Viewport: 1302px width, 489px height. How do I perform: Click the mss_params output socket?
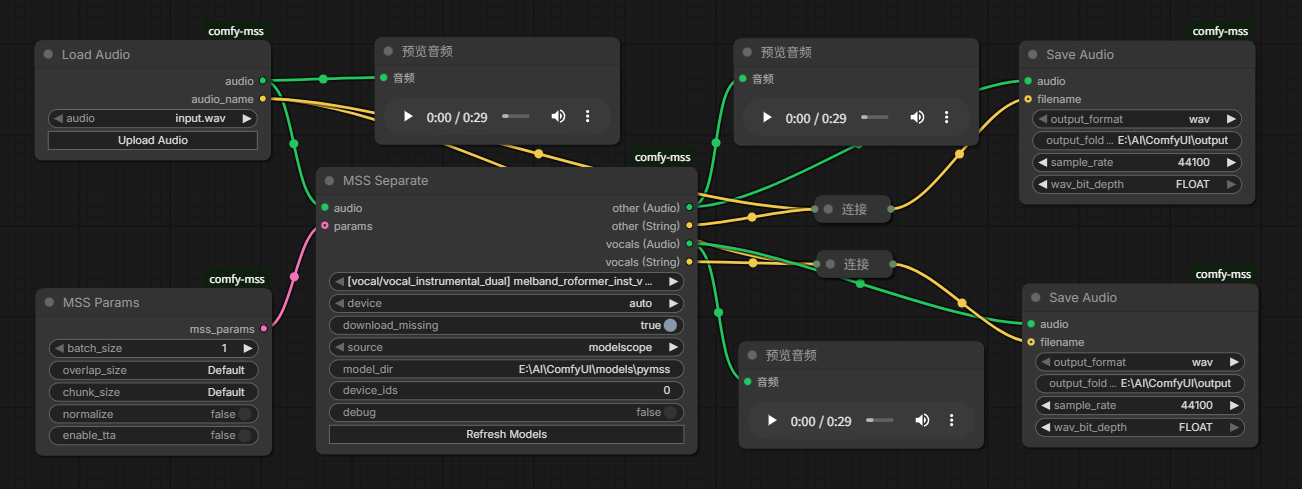click(263, 328)
